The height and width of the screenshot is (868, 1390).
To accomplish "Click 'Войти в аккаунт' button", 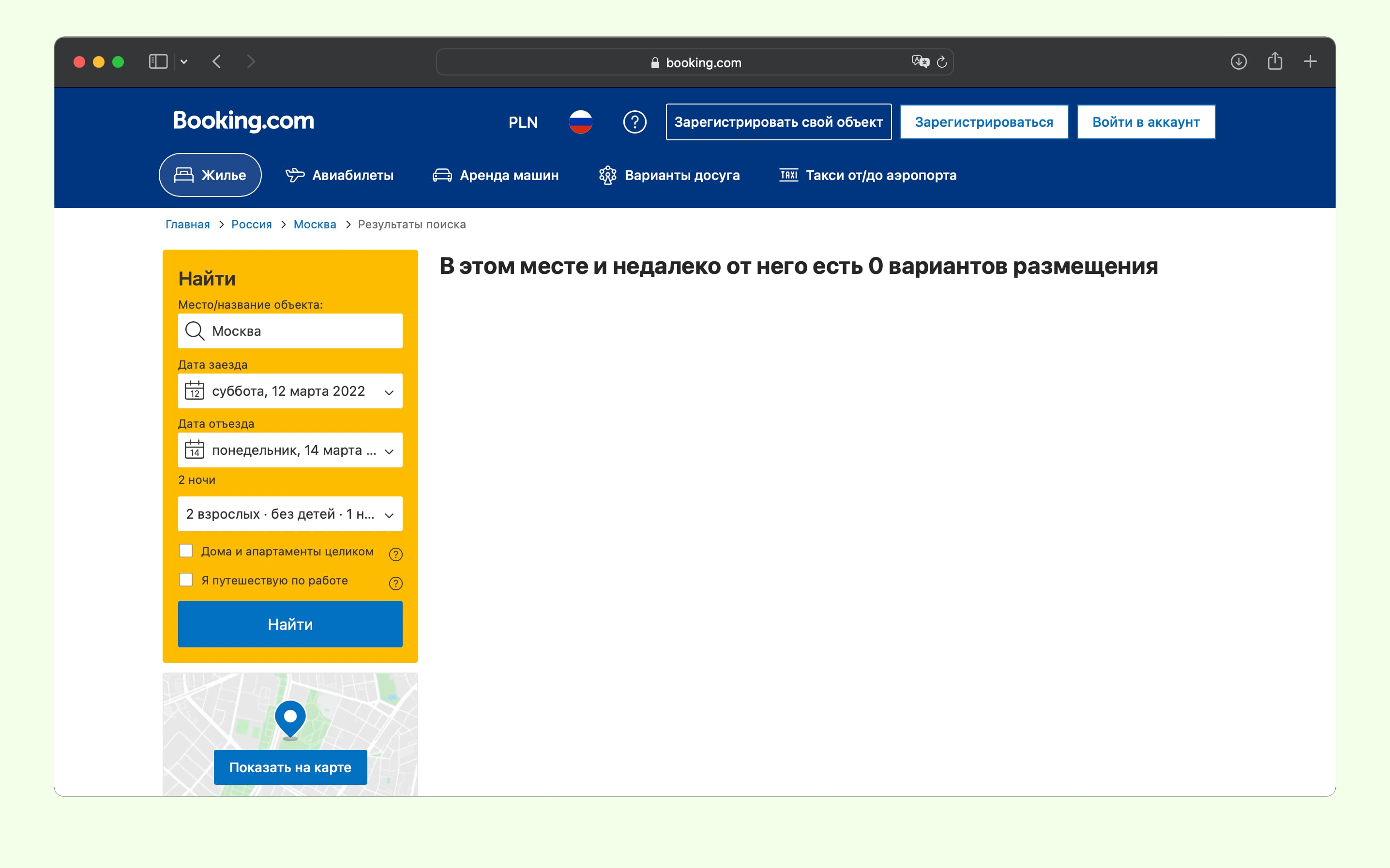I will click(x=1146, y=122).
